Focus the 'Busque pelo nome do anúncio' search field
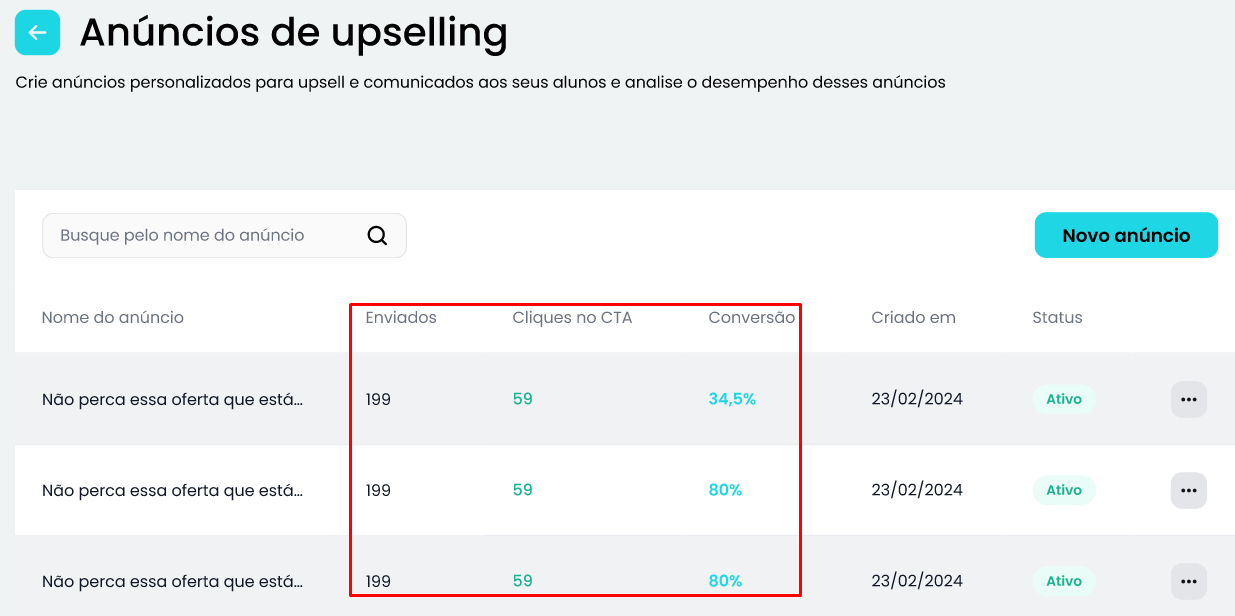The width and height of the screenshot is (1235, 616). (224, 236)
